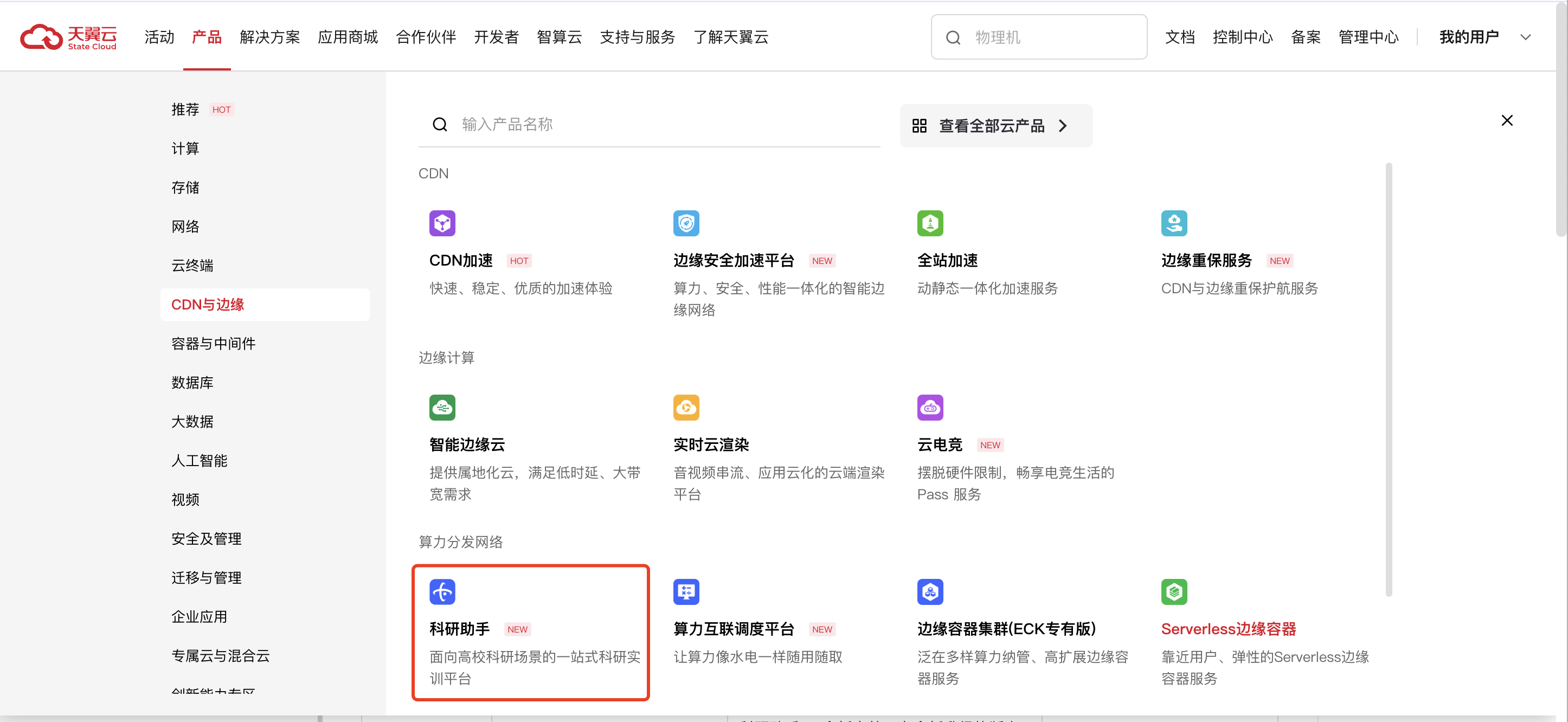Select 推荐 category in sidebar
Screen dimensions: 1568x722
(x=185, y=109)
